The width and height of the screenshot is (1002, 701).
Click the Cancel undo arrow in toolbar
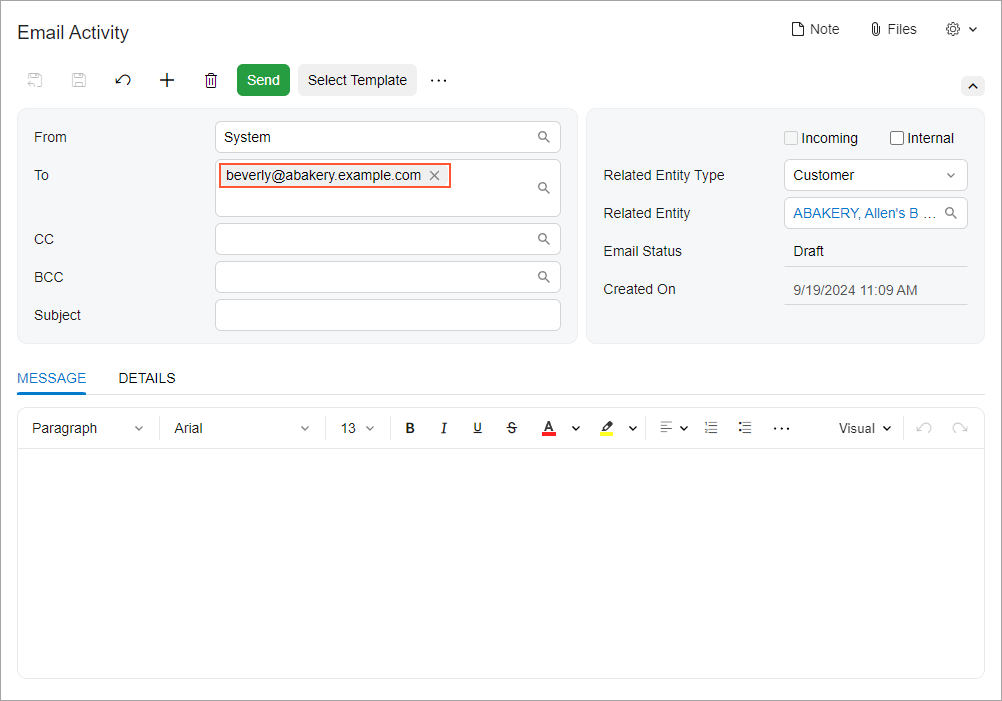click(123, 80)
